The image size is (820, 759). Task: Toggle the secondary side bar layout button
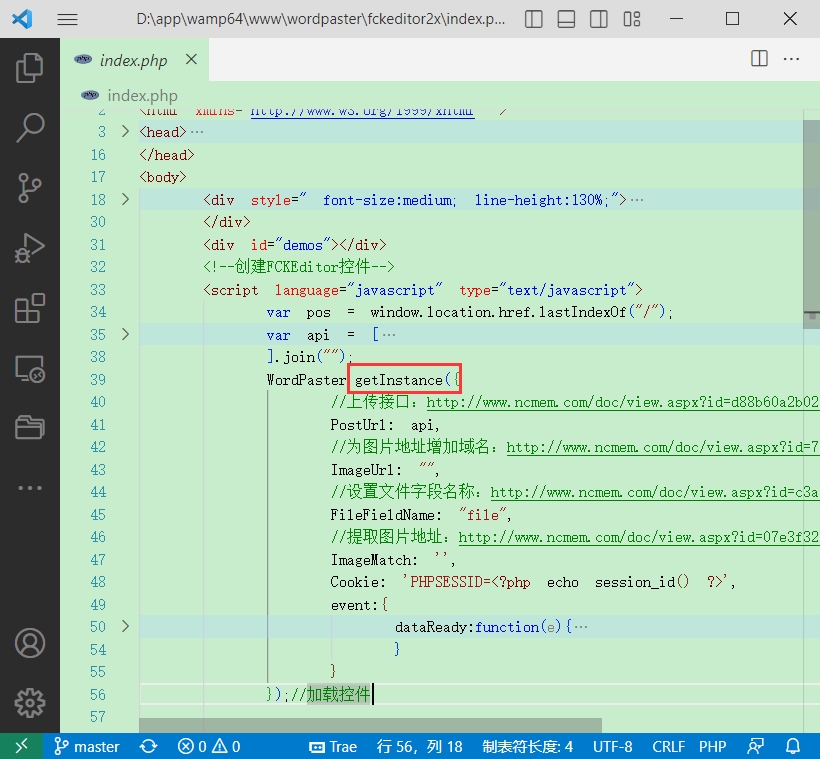tap(597, 19)
